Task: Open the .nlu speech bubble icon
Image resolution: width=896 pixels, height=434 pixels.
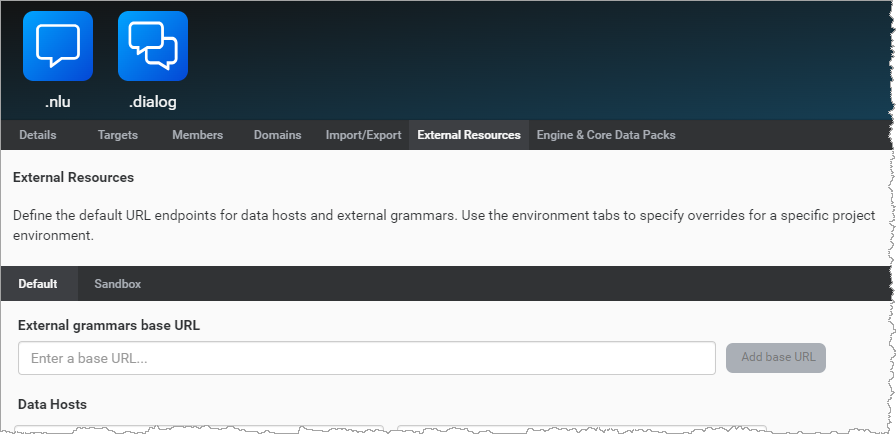Action: [58, 46]
